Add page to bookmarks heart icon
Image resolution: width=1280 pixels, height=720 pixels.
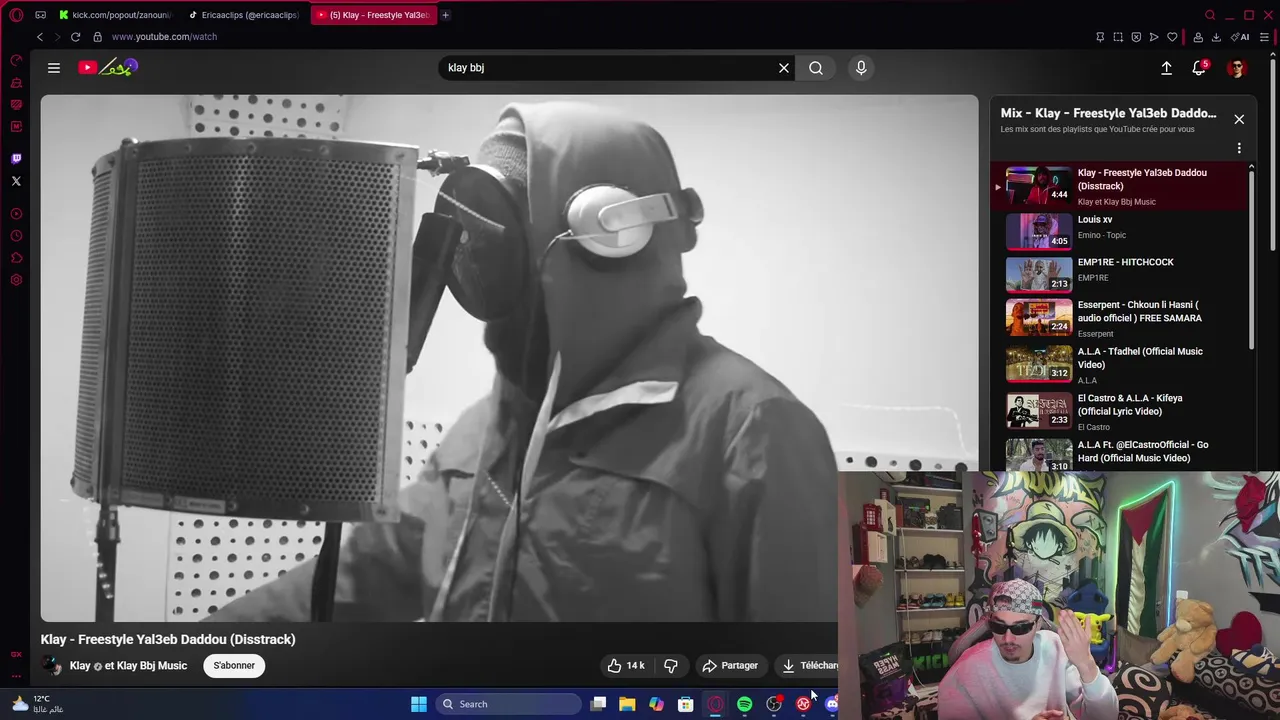coord(1172,37)
